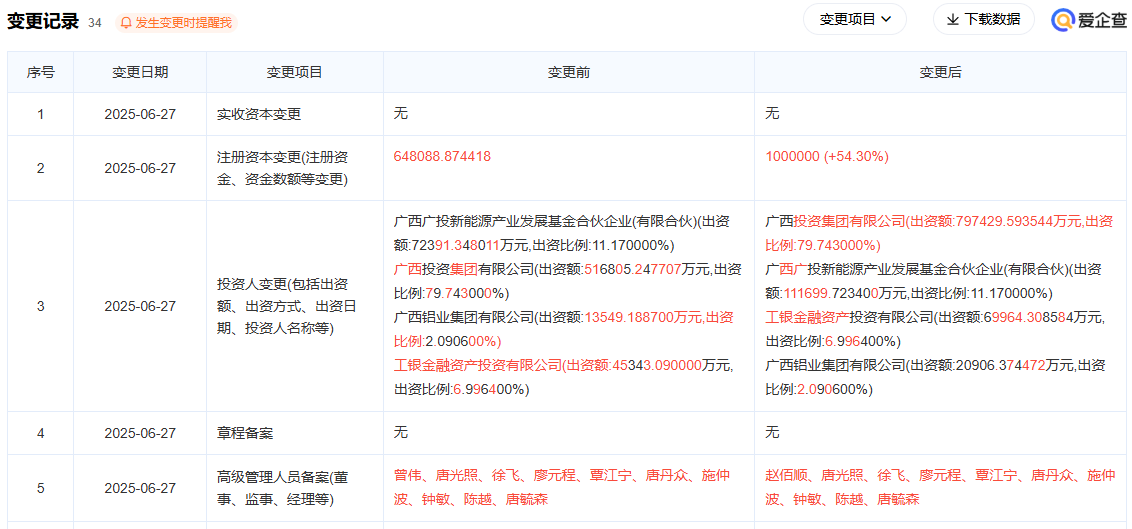1132x529 pixels.
Task: Select the 实收资本变更 row item
Action: [259, 114]
